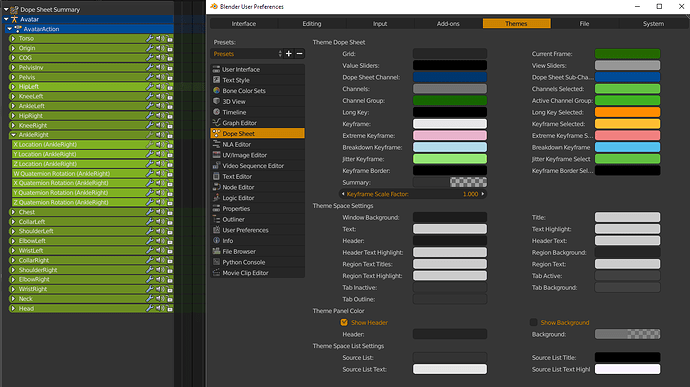Screen dimensions: 690x387
Task: Collapse the Avatar object channel
Action: pos(6,19)
